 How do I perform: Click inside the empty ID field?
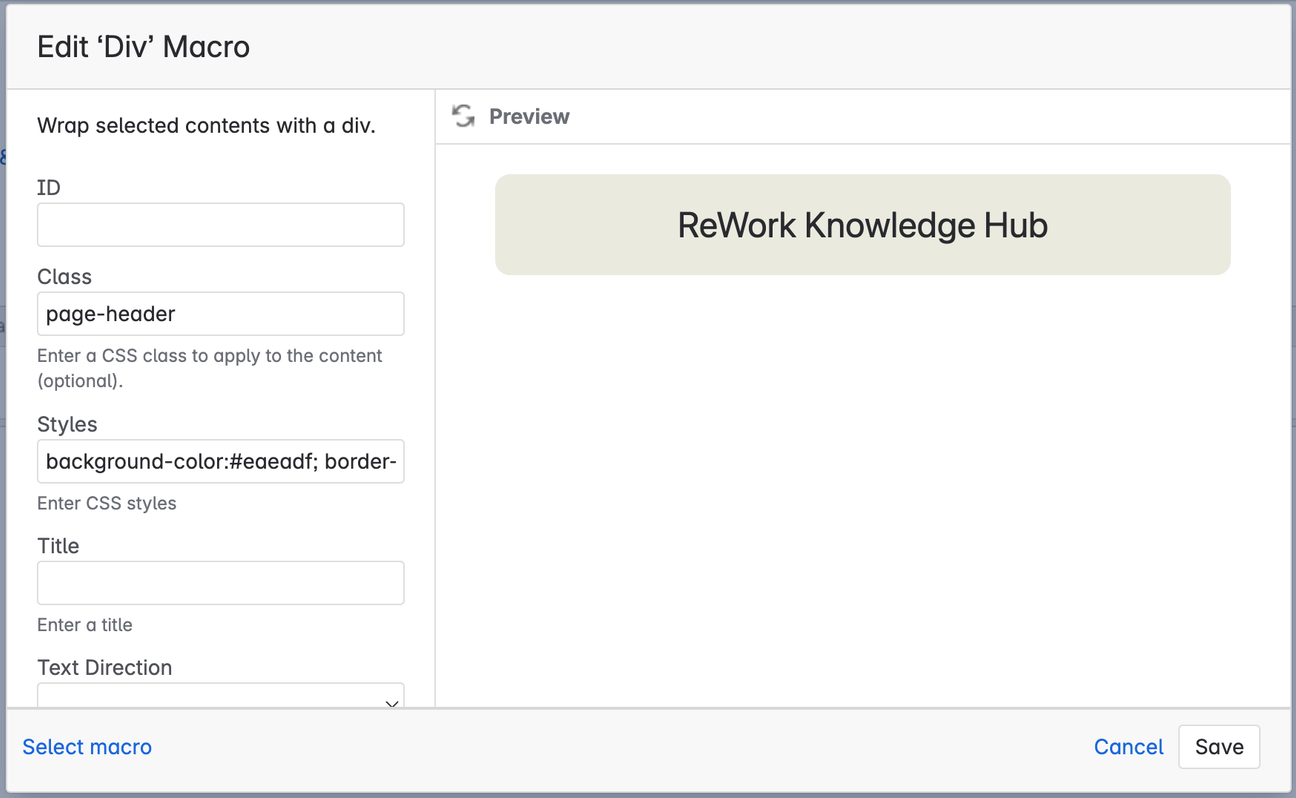tap(220, 224)
